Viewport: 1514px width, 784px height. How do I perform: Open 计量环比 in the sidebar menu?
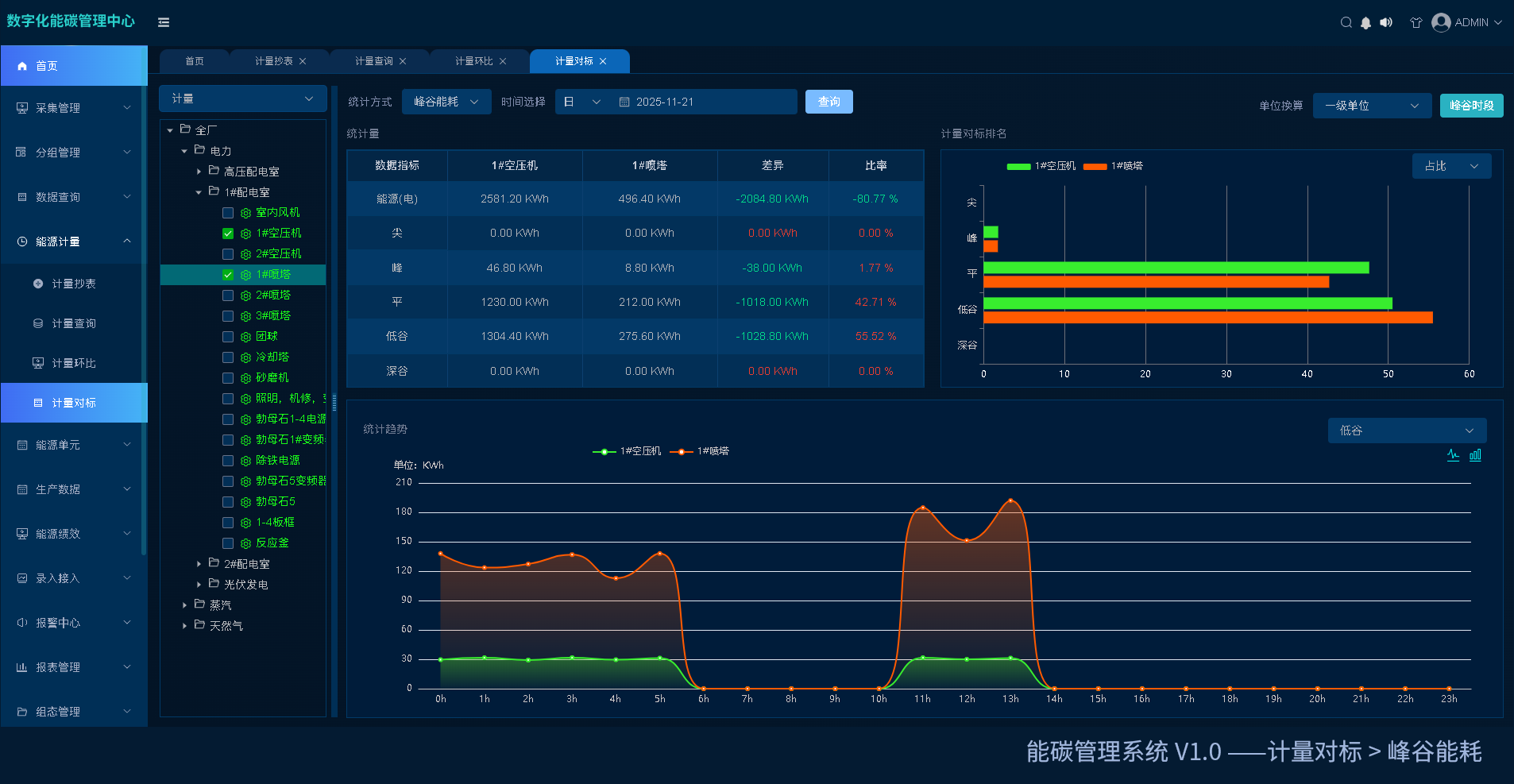pyautogui.click(x=74, y=363)
